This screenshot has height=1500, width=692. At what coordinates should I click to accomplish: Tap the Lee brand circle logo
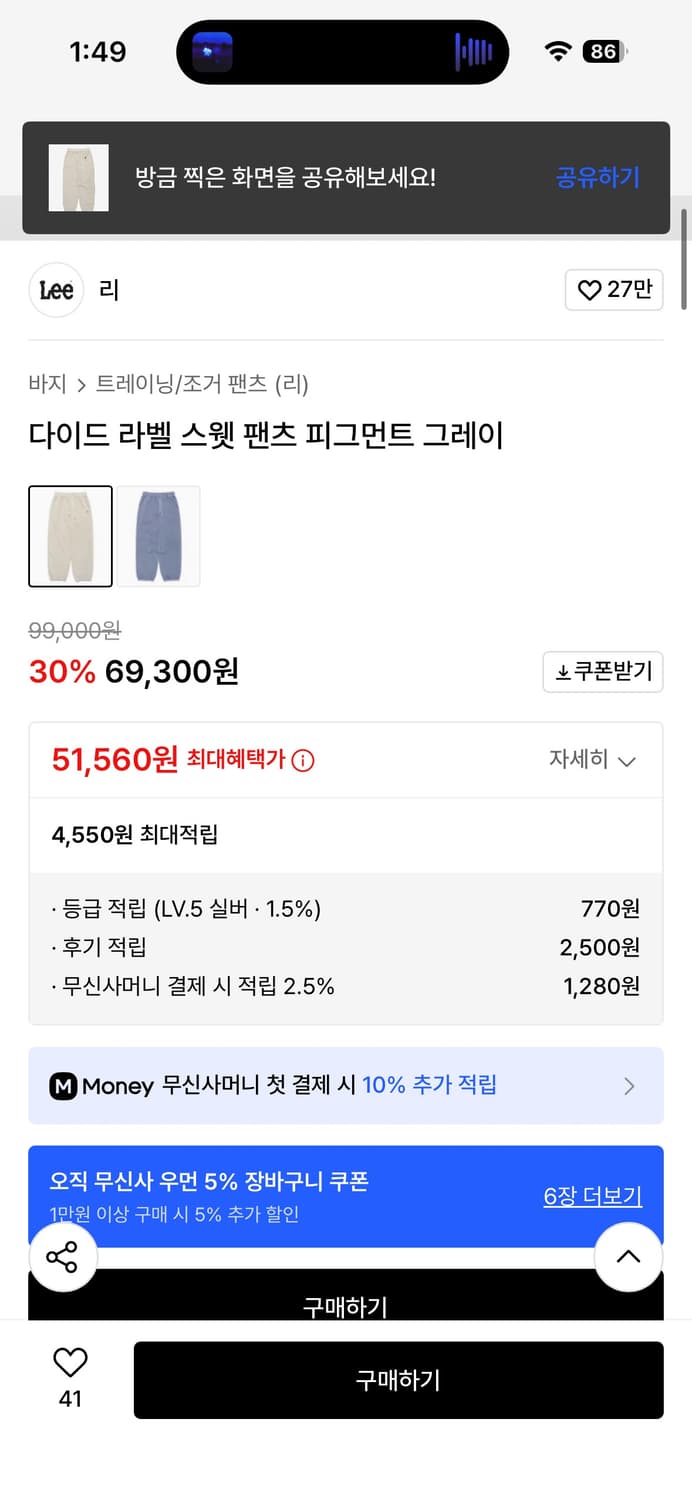55,290
